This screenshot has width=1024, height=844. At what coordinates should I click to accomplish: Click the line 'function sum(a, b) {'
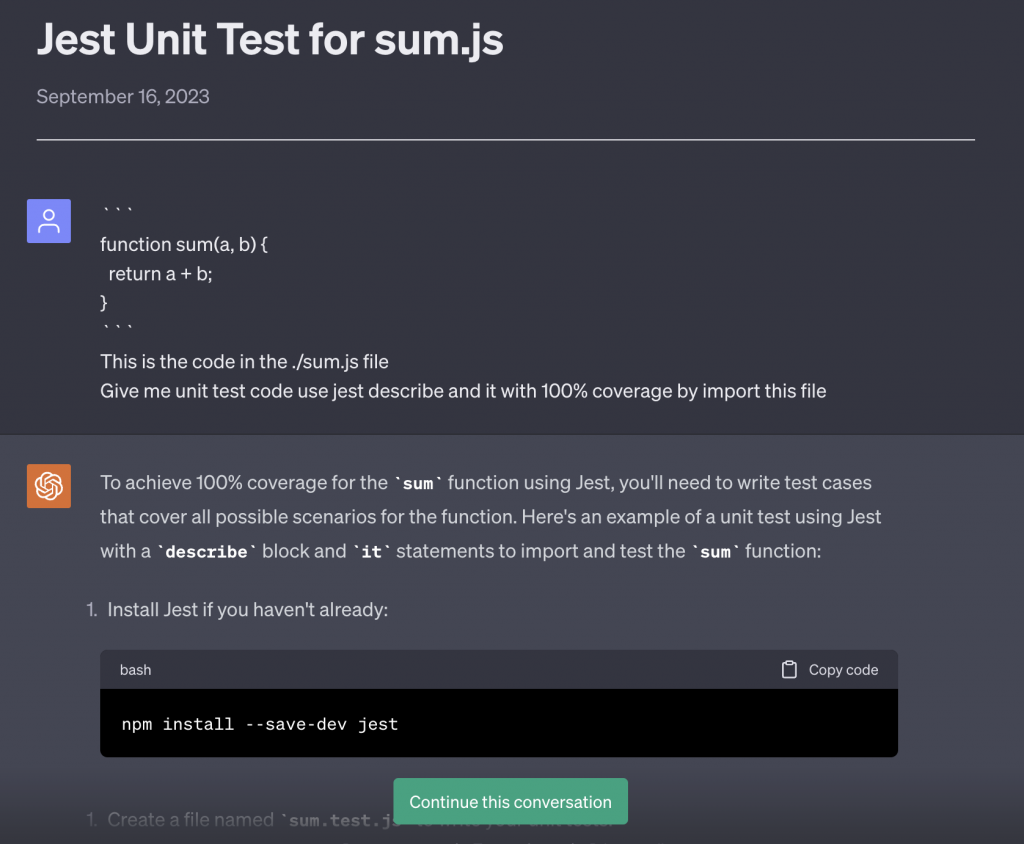tap(184, 244)
